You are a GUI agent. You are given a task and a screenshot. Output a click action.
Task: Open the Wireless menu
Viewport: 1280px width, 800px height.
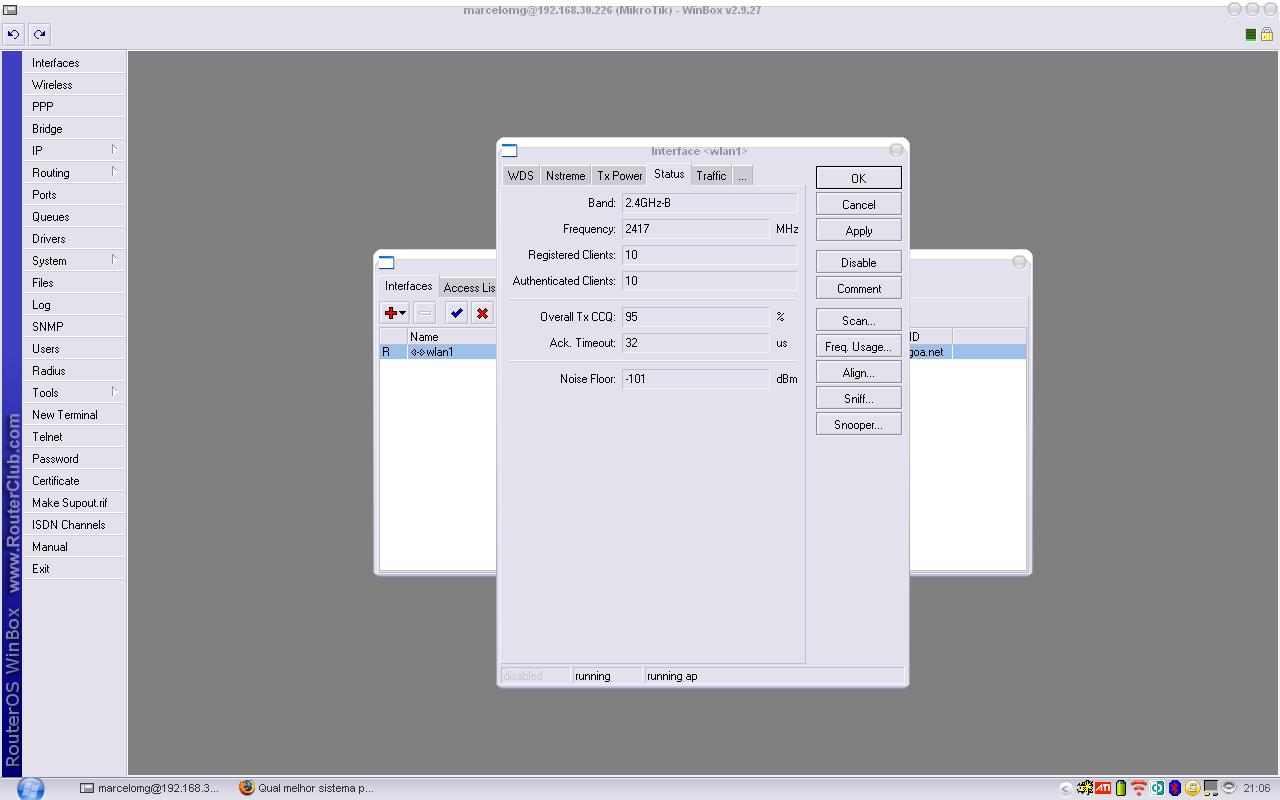pyautogui.click(x=74, y=85)
